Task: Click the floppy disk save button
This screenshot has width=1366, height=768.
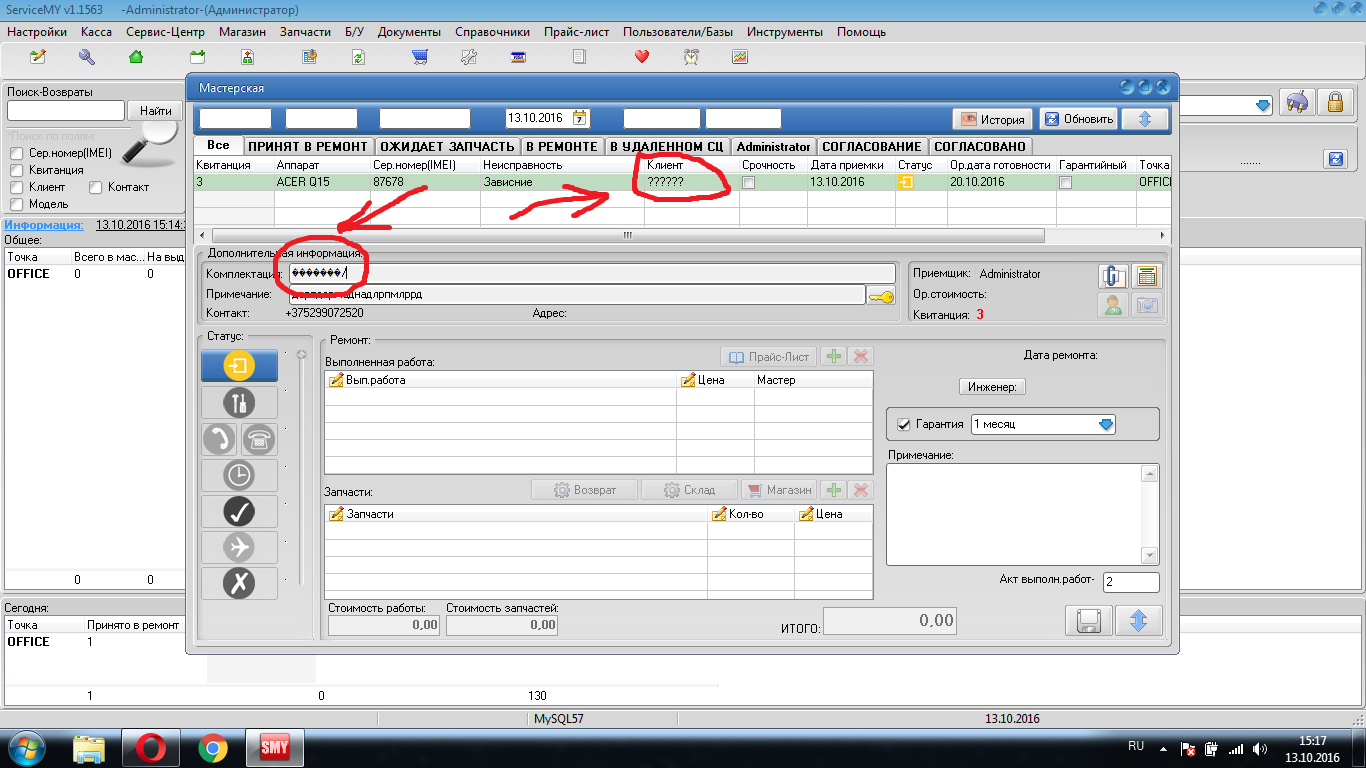Action: point(1088,620)
